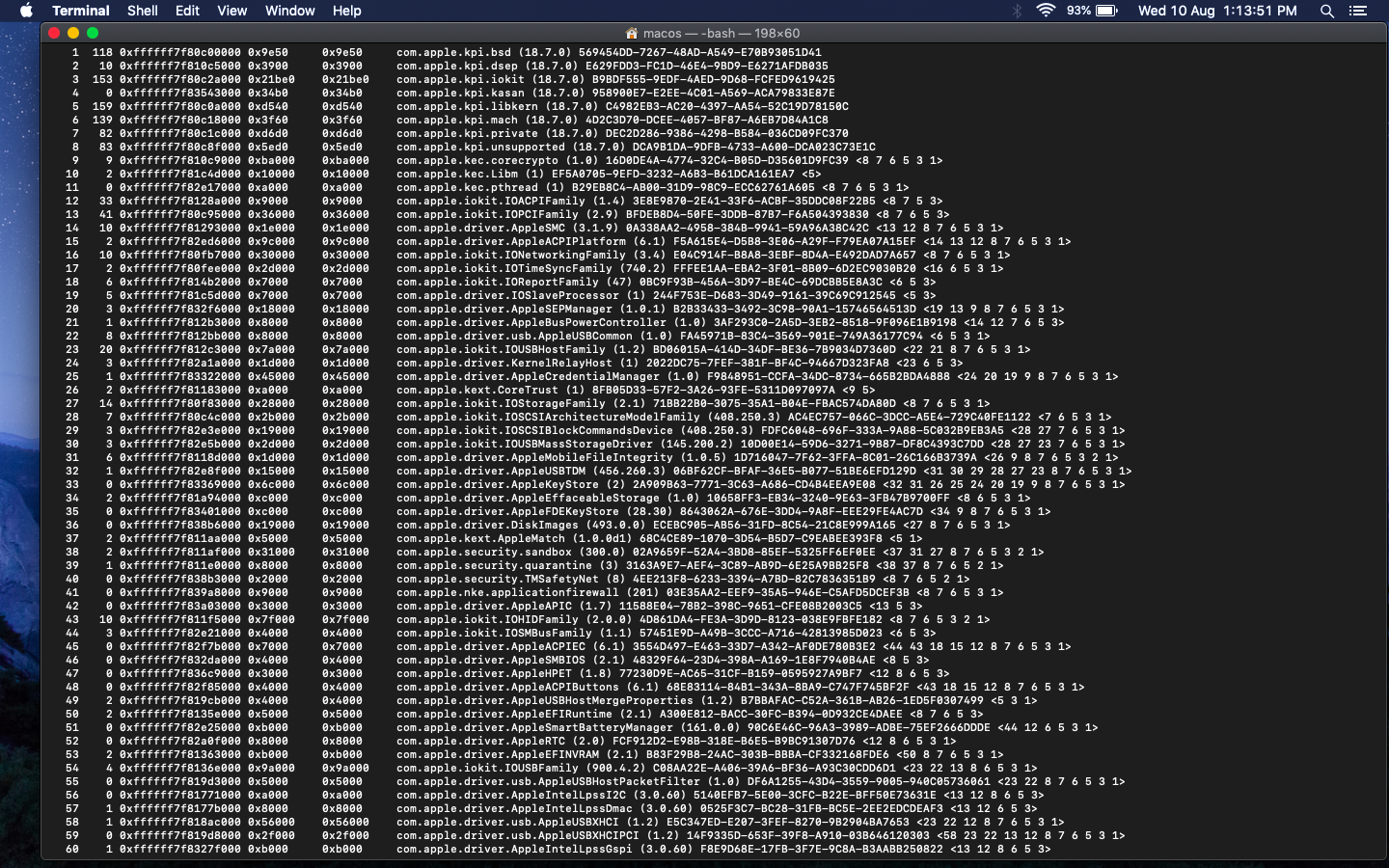Click "com.apple.kpi.bsd" in the output
The height and width of the screenshot is (868, 1389).
(x=453, y=53)
